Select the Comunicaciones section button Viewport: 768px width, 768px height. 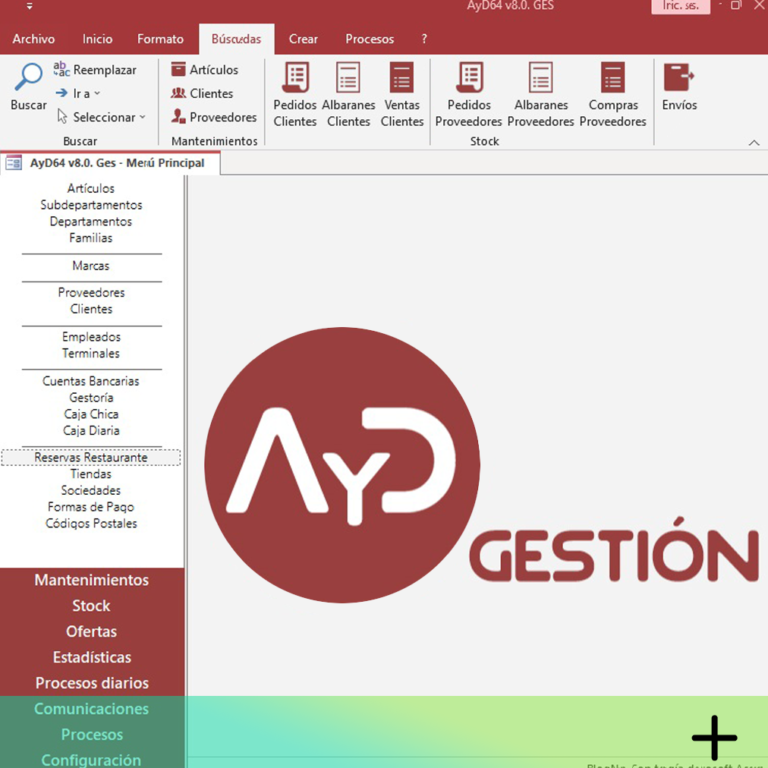tap(92, 709)
